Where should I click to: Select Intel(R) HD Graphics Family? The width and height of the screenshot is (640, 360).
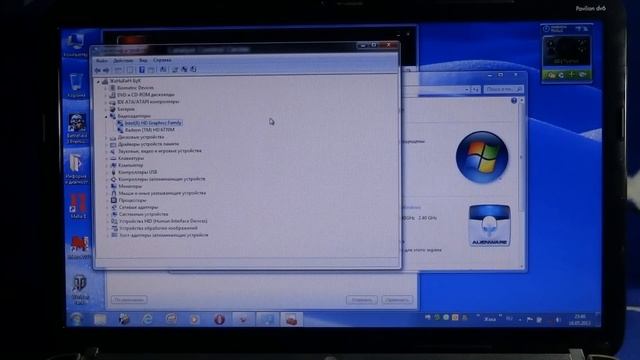[153, 123]
